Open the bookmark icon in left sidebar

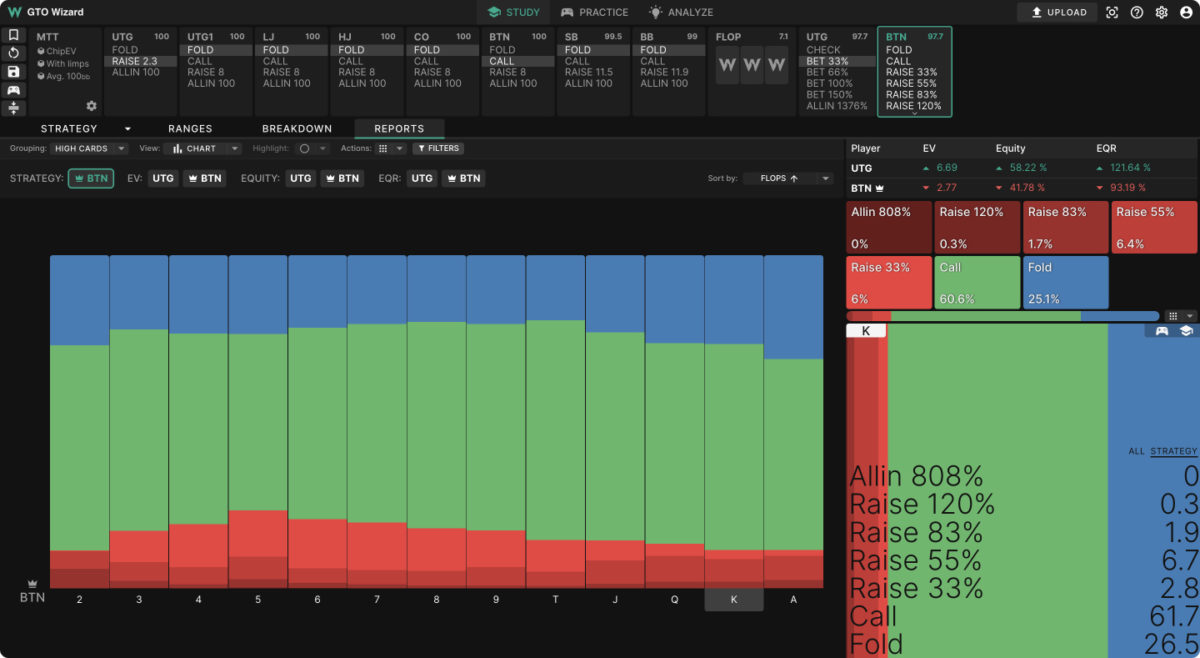13,35
